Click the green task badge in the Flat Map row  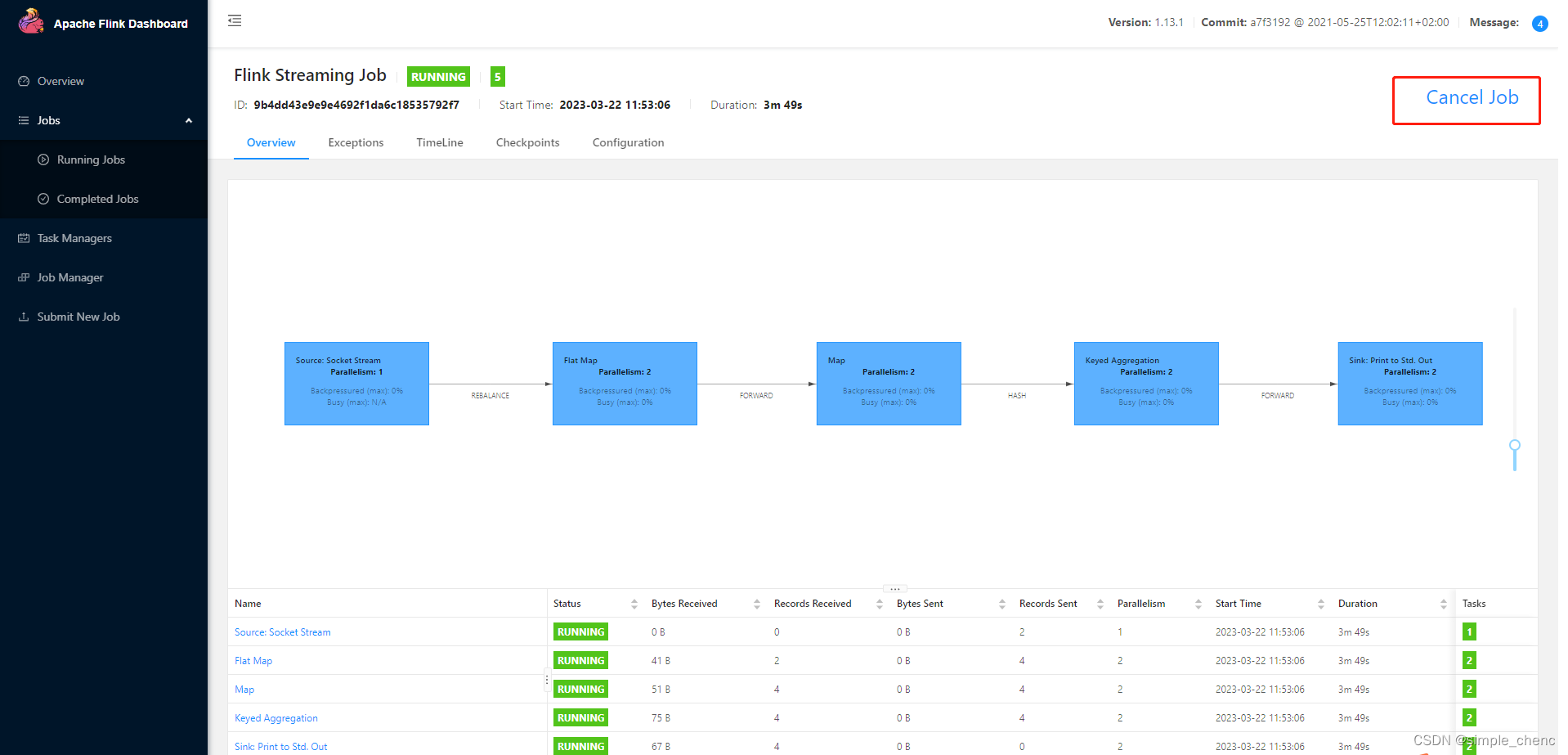[1469, 660]
